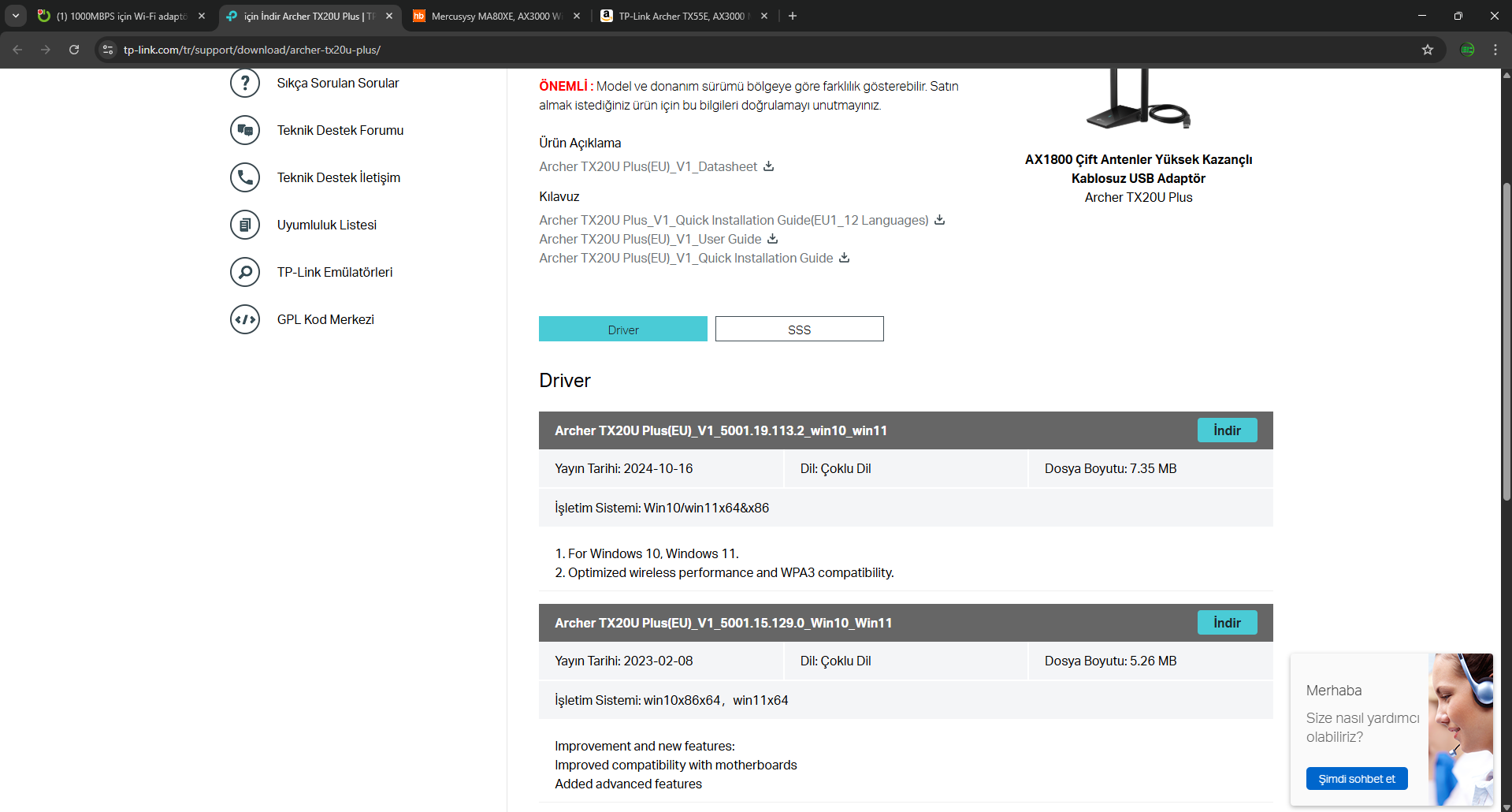
Task: Click the GPL Kod Merkezi code icon
Action: [x=245, y=319]
